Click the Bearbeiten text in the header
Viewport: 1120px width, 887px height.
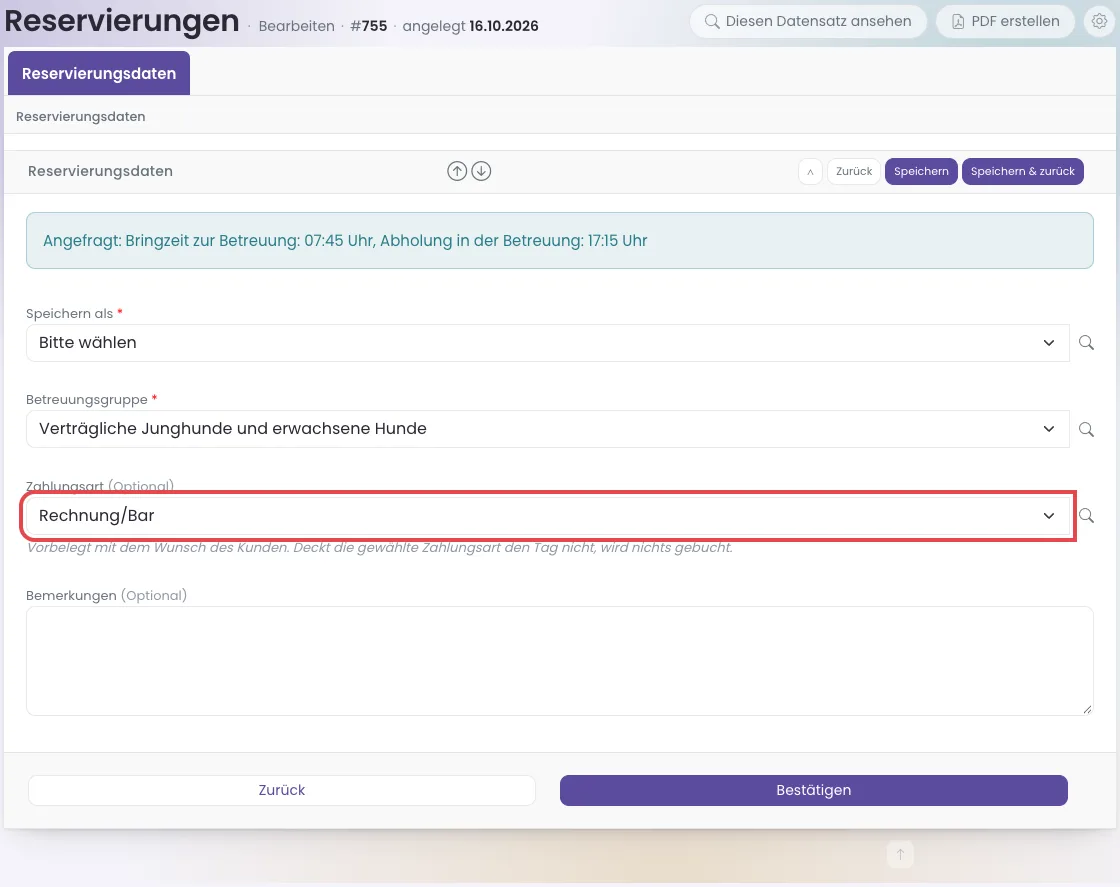point(296,26)
